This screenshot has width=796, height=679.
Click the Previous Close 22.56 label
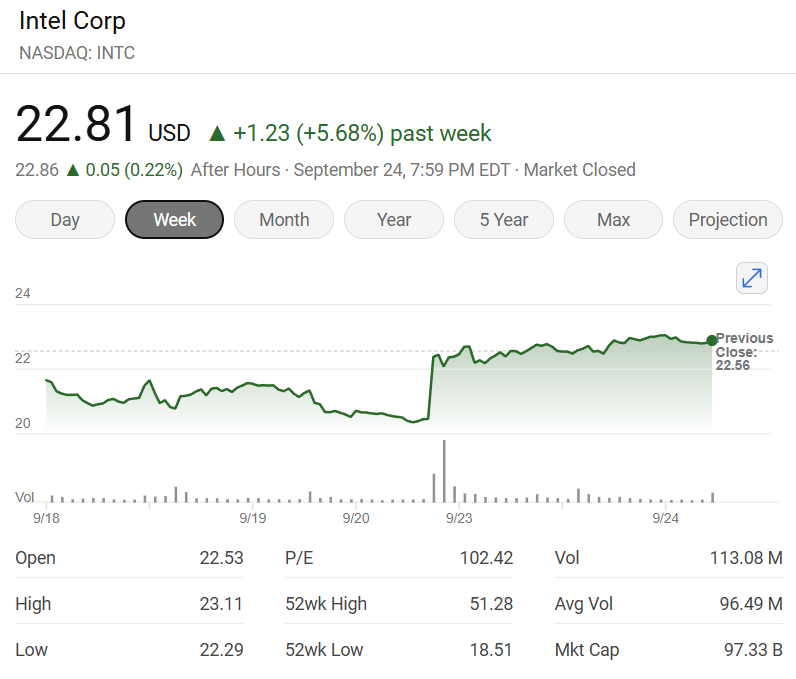pyautogui.click(x=744, y=352)
